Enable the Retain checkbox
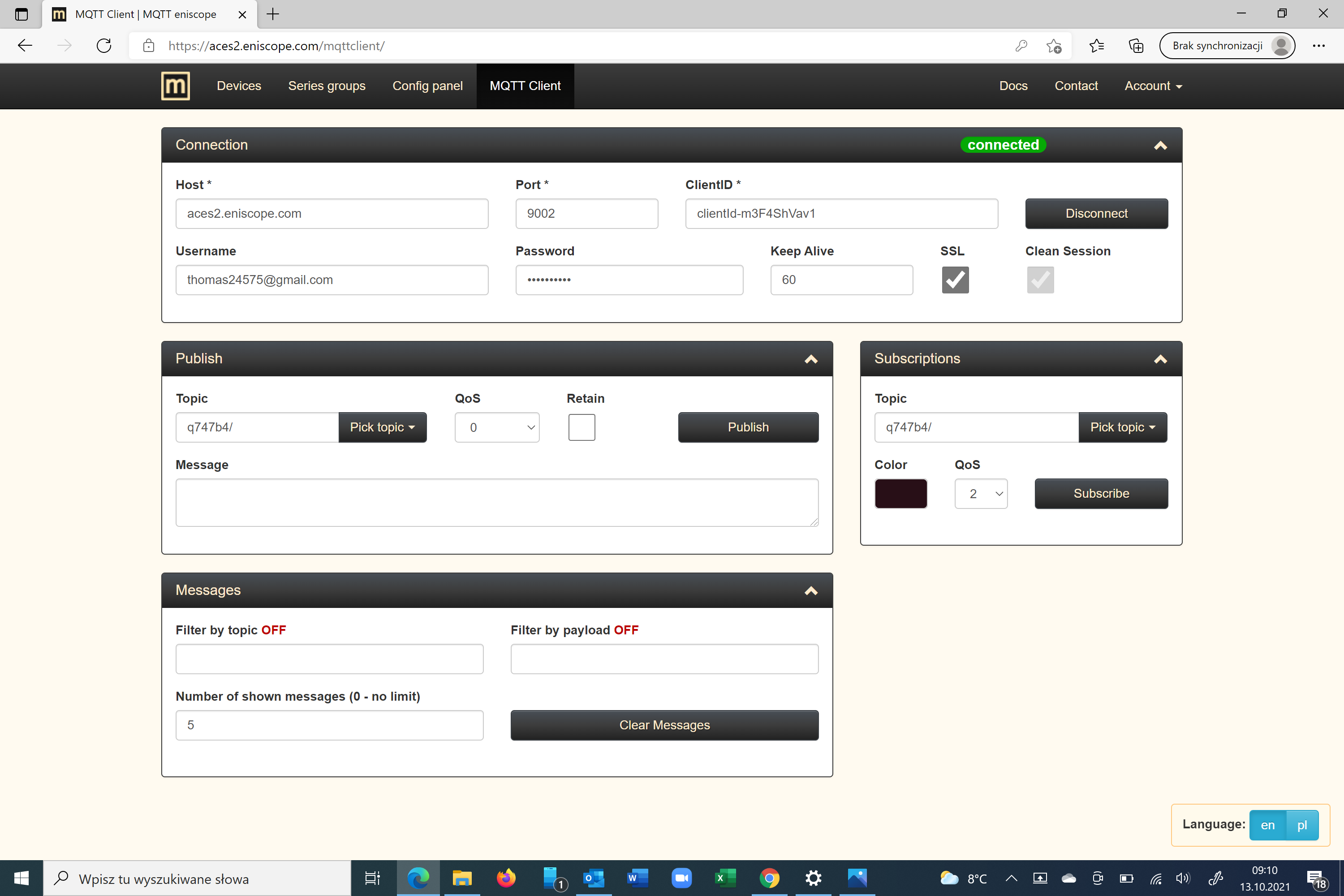This screenshot has height=896, width=1344. (582, 427)
